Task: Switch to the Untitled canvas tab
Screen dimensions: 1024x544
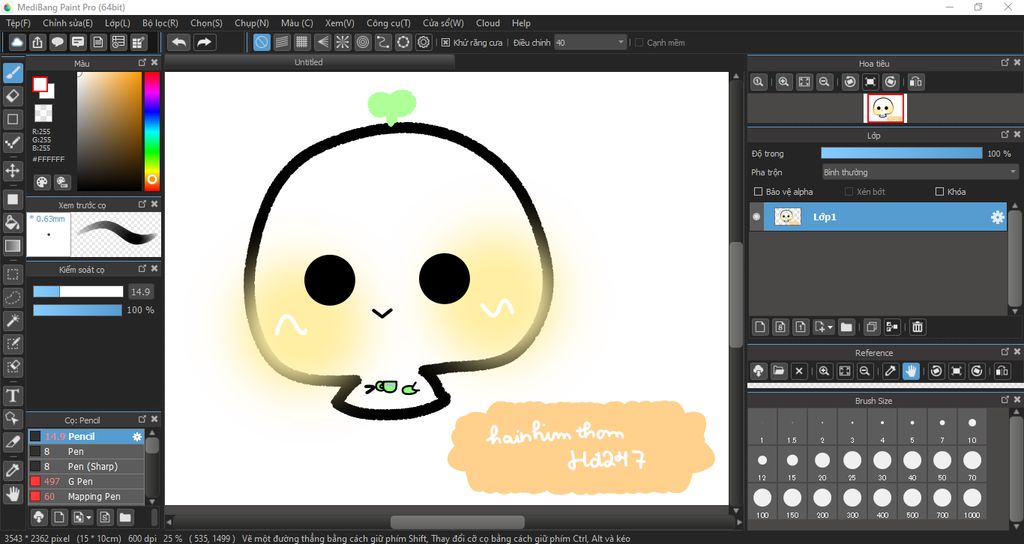Action: point(309,63)
